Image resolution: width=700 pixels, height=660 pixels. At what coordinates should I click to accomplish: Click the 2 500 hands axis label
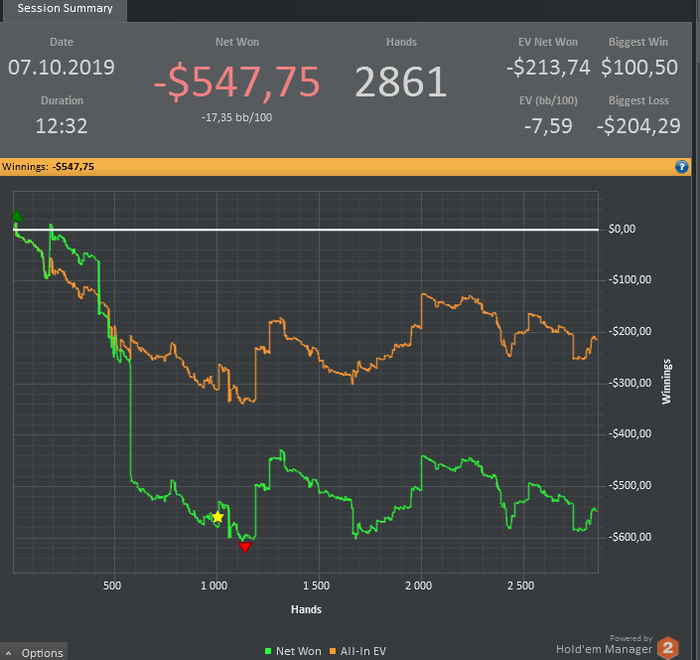click(x=521, y=585)
